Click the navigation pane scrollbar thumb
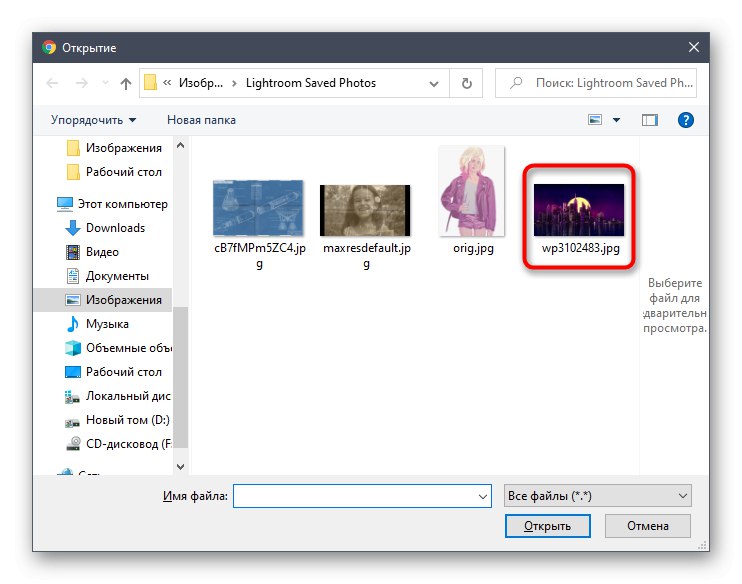Image resolution: width=742 pixels, height=584 pixels. coord(180,377)
